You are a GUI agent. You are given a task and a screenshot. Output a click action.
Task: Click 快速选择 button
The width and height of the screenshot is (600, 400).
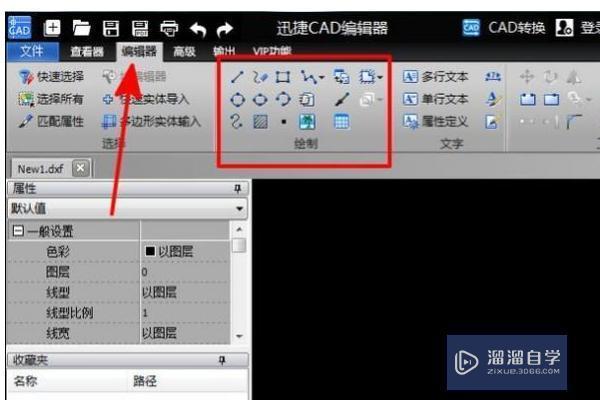(51, 77)
